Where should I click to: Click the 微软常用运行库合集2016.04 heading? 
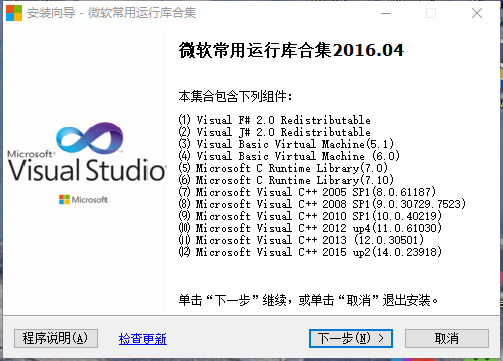[x=291, y=50]
